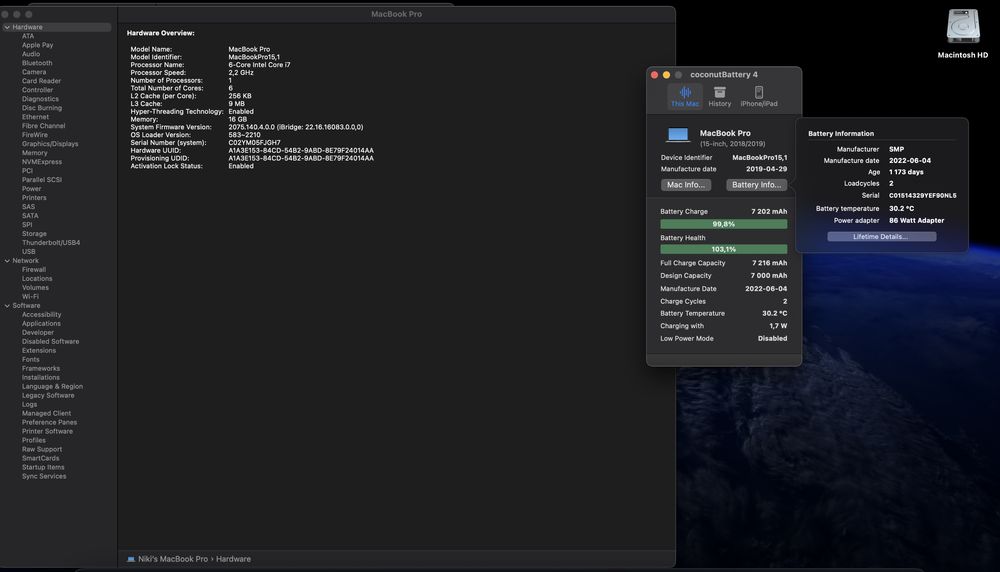The height and width of the screenshot is (572, 1000).
Task: Select Thunderbolt/USB4 in the sidebar
Action: pyautogui.click(x=51, y=242)
